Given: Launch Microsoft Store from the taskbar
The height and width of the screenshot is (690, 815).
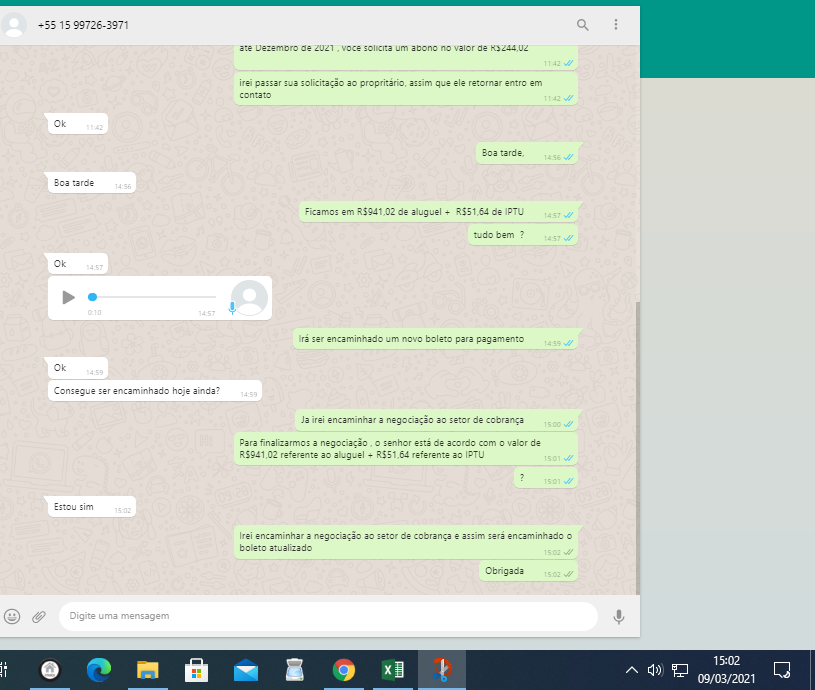Looking at the screenshot, I should 197,670.
